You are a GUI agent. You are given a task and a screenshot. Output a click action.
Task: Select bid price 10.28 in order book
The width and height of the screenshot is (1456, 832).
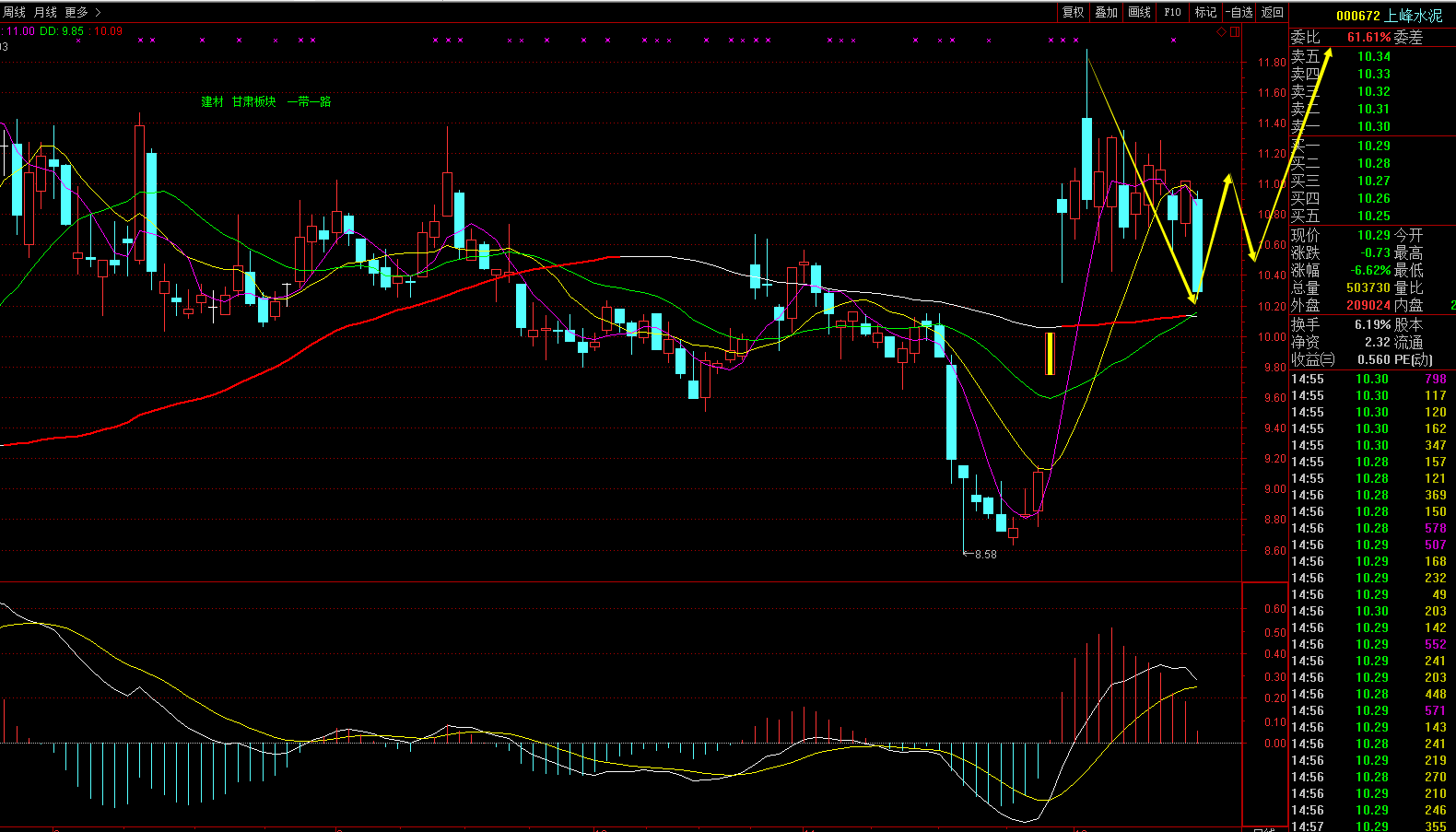[x=1373, y=164]
